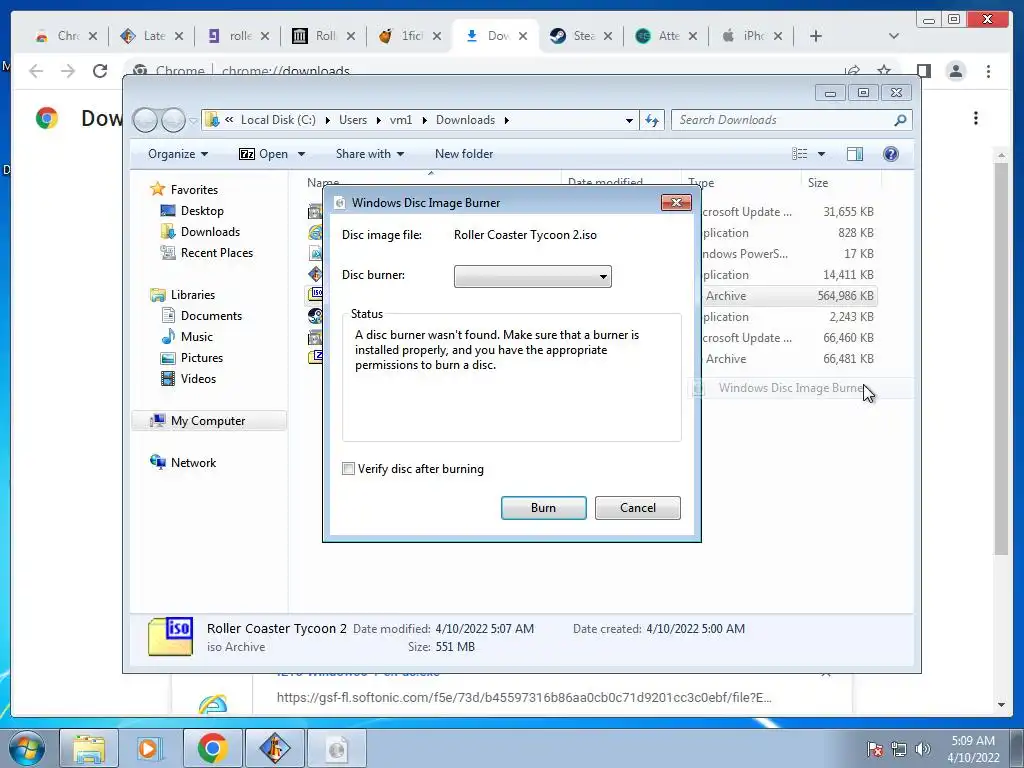The height and width of the screenshot is (768, 1024).
Task: Open the Share with menu
Action: click(x=370, y=154)
